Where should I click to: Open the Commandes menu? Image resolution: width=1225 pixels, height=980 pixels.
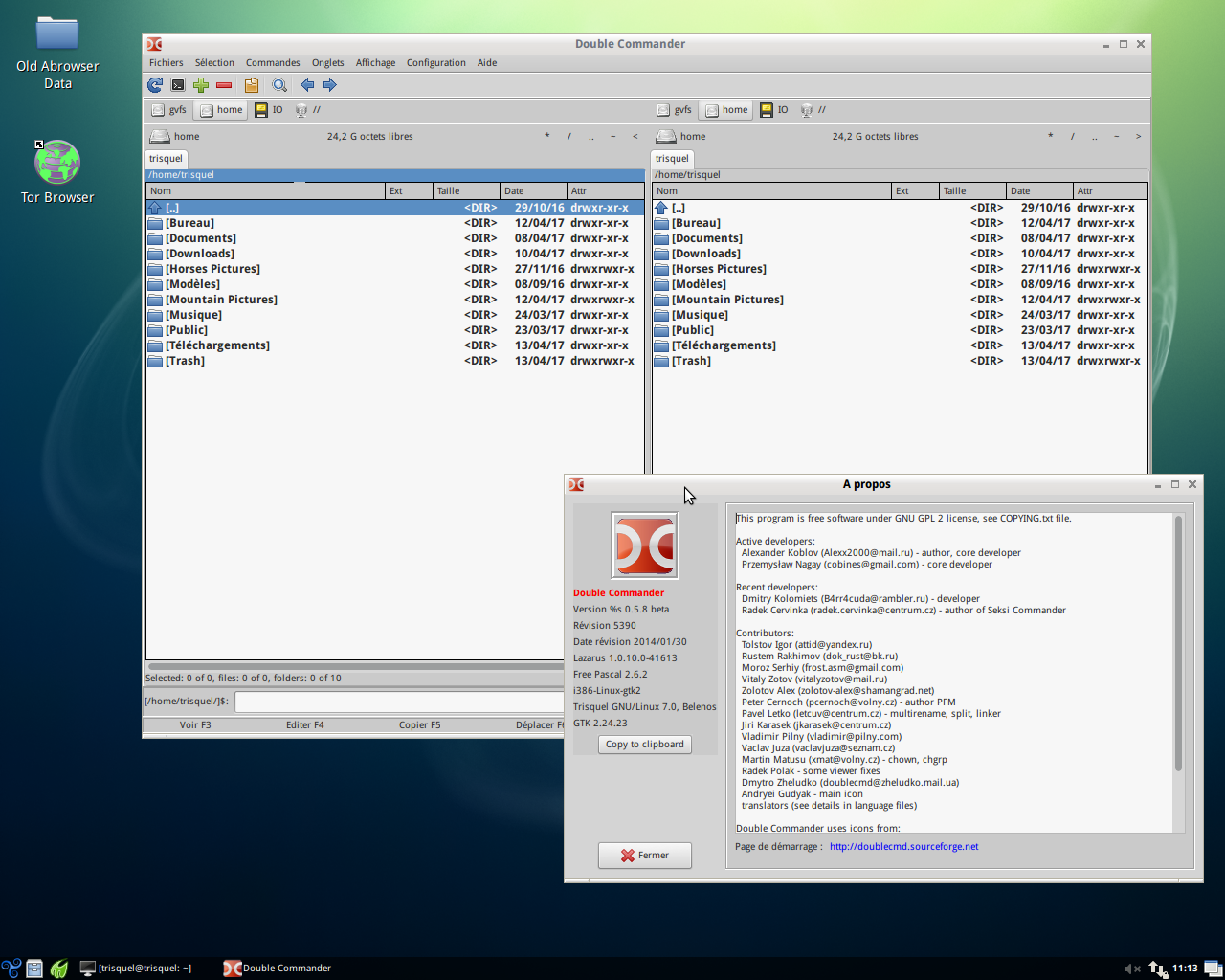click(x=273, y=62)
